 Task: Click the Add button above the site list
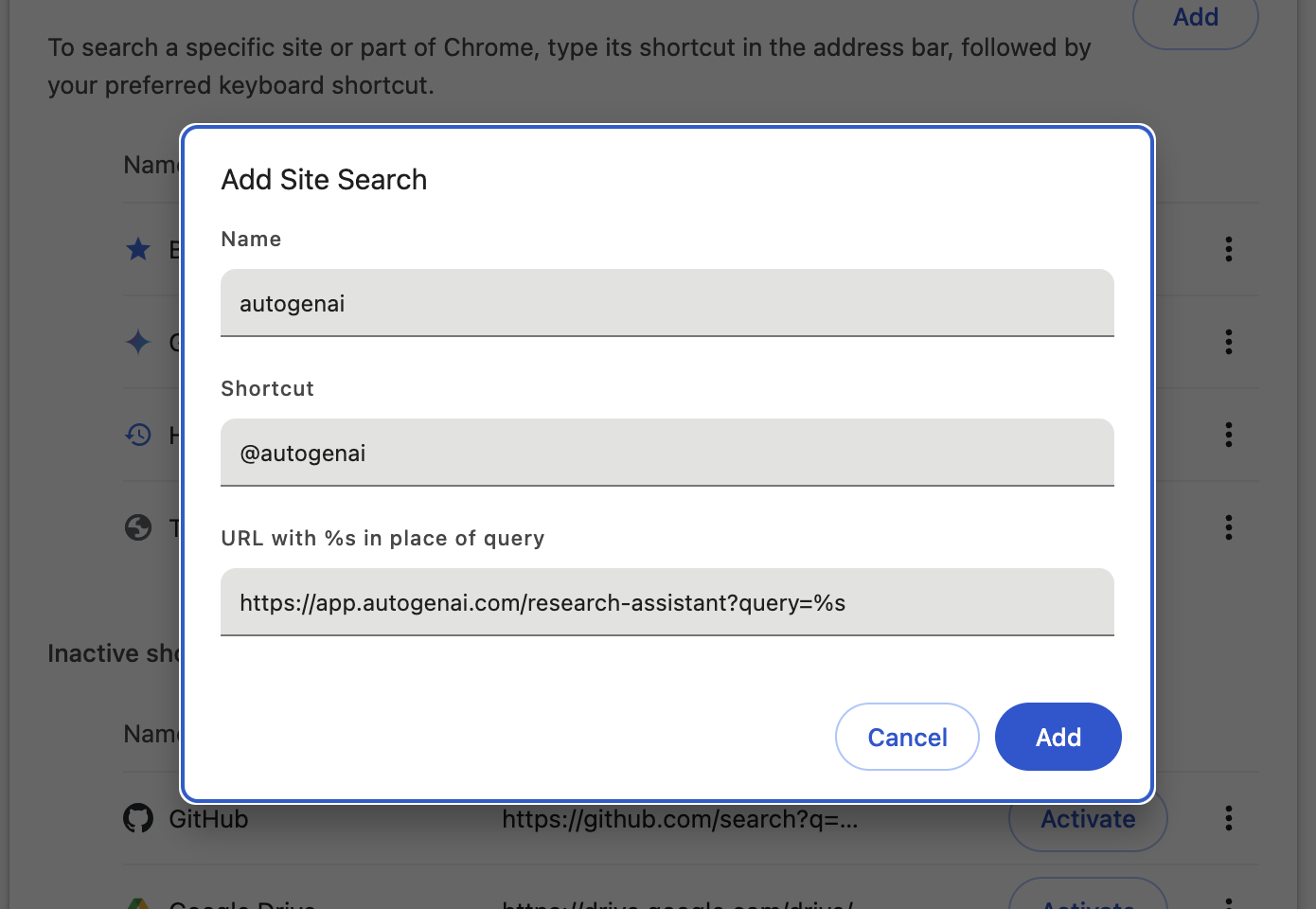point(1196,17)
